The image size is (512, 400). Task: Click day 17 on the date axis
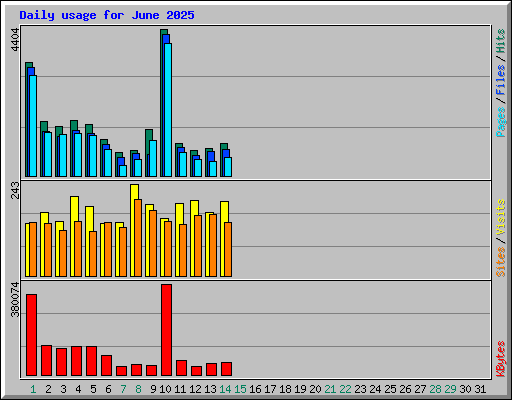pos(270,389)
